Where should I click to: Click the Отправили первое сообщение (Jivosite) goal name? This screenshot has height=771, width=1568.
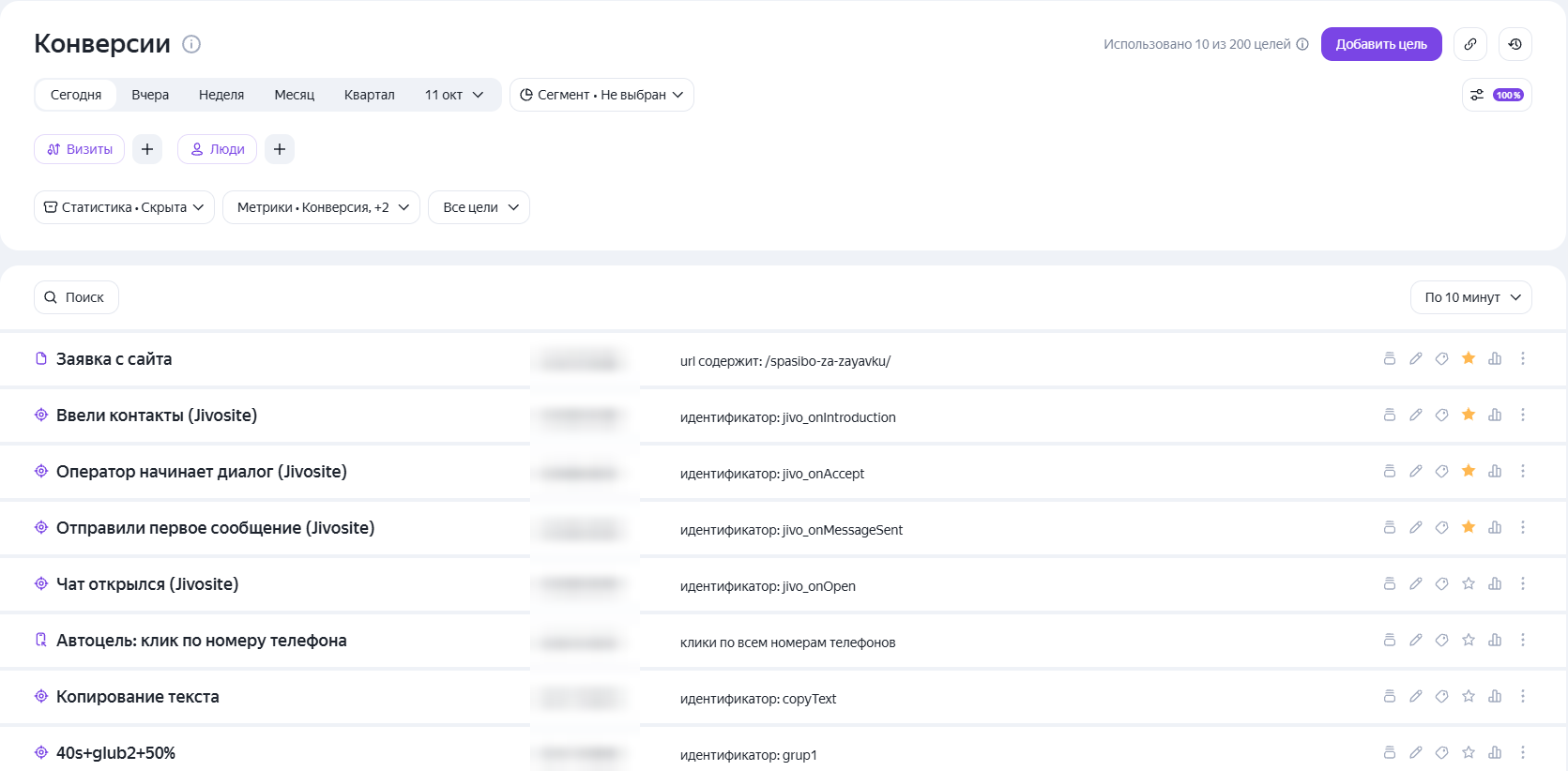(x=216, y=527)
